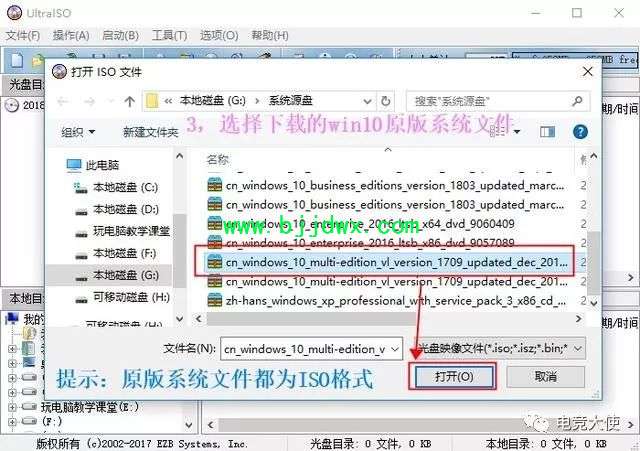
Task: Click path segment 本地磁盘 (G:) in address bar
Action: (213, 101)
